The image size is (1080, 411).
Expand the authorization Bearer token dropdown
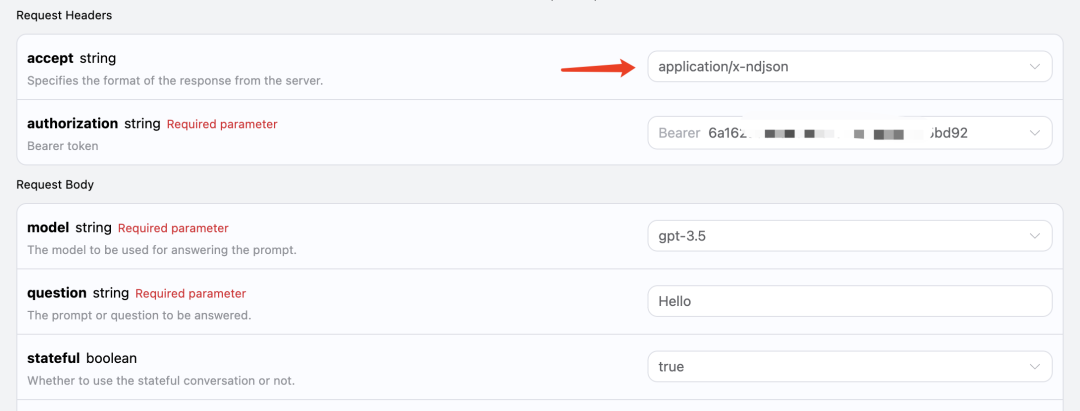point(849,133)
